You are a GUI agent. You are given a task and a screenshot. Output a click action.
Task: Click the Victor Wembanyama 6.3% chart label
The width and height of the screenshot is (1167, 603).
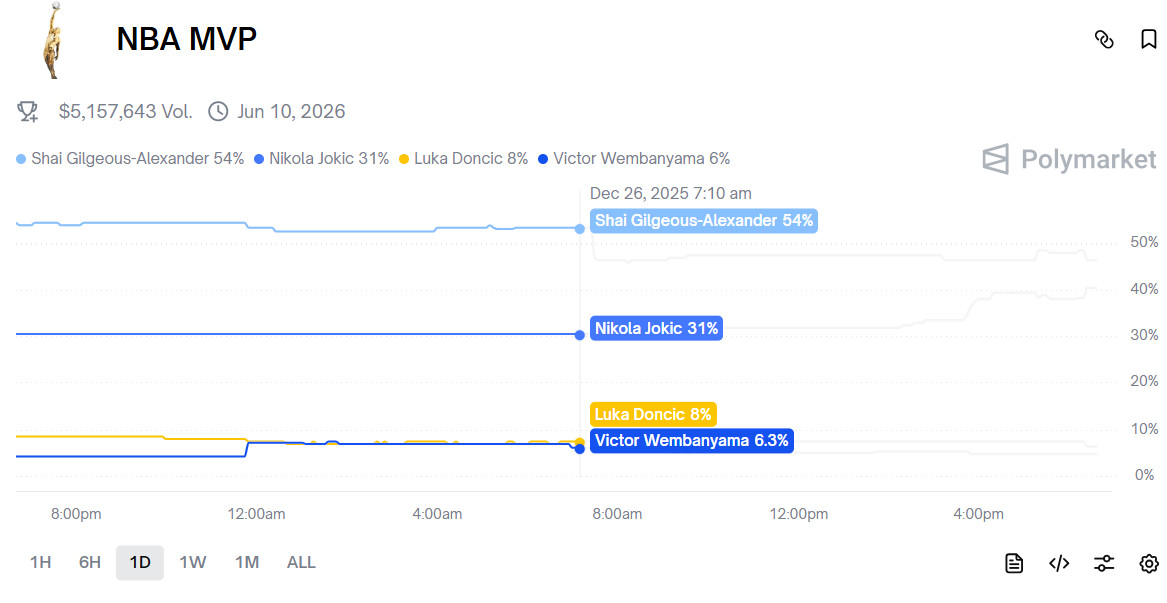[691, 441]
